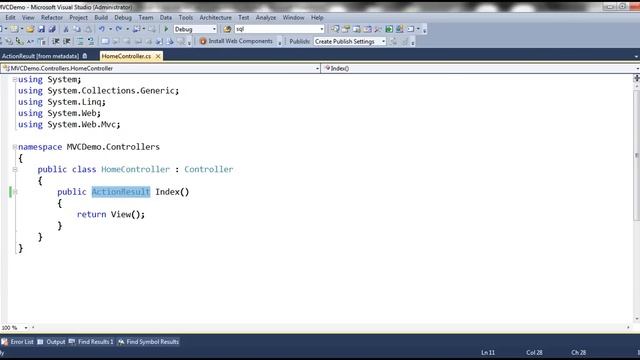Viewport: 640px width, 360px height.
Task: Click the Redo arrow icon
Action: tap(119, 29)
